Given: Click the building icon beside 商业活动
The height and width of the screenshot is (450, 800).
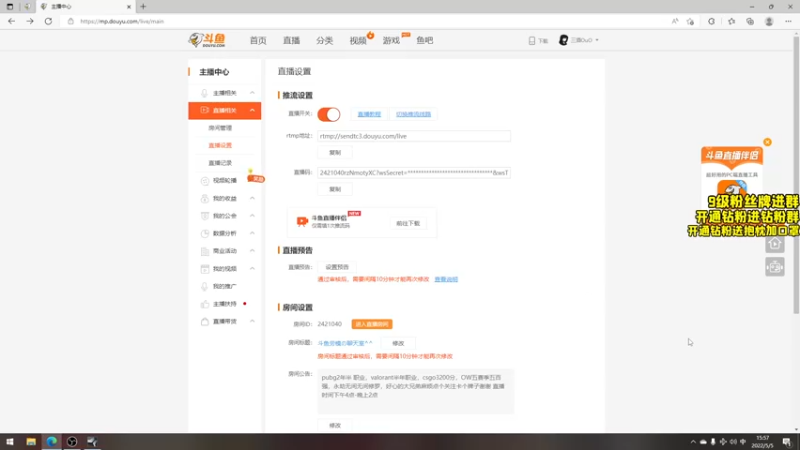Looking at the screenshot, I should (x=205, y=251).
